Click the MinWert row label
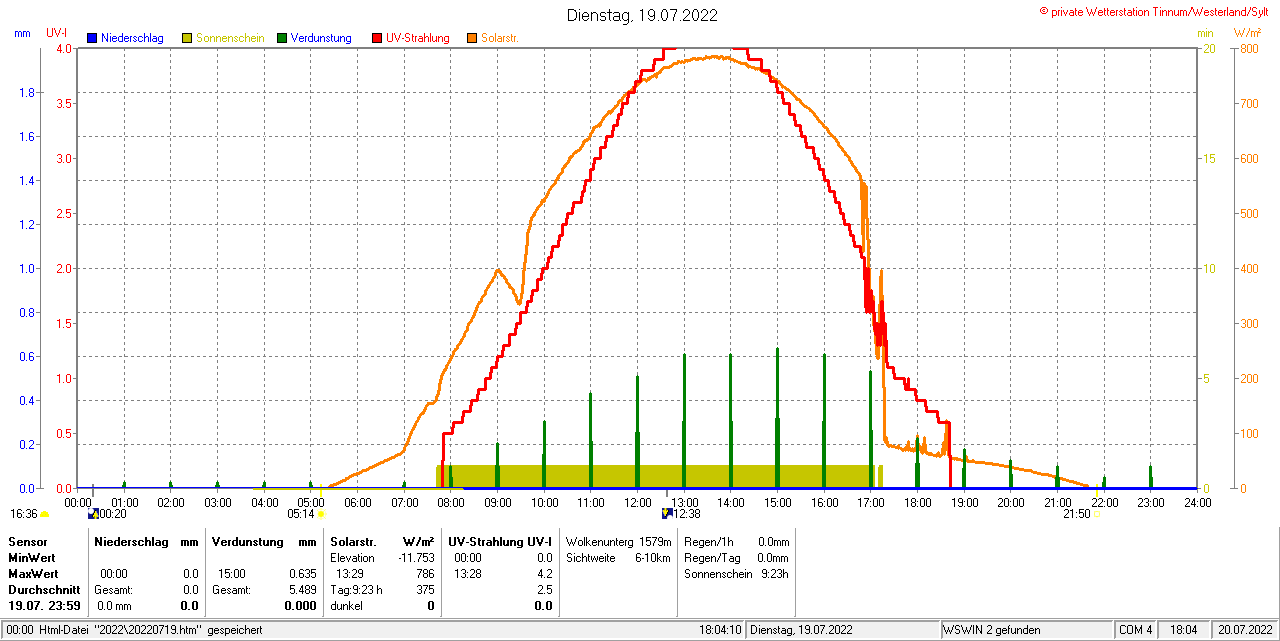1280x641 pixels. tap(32, 557)
